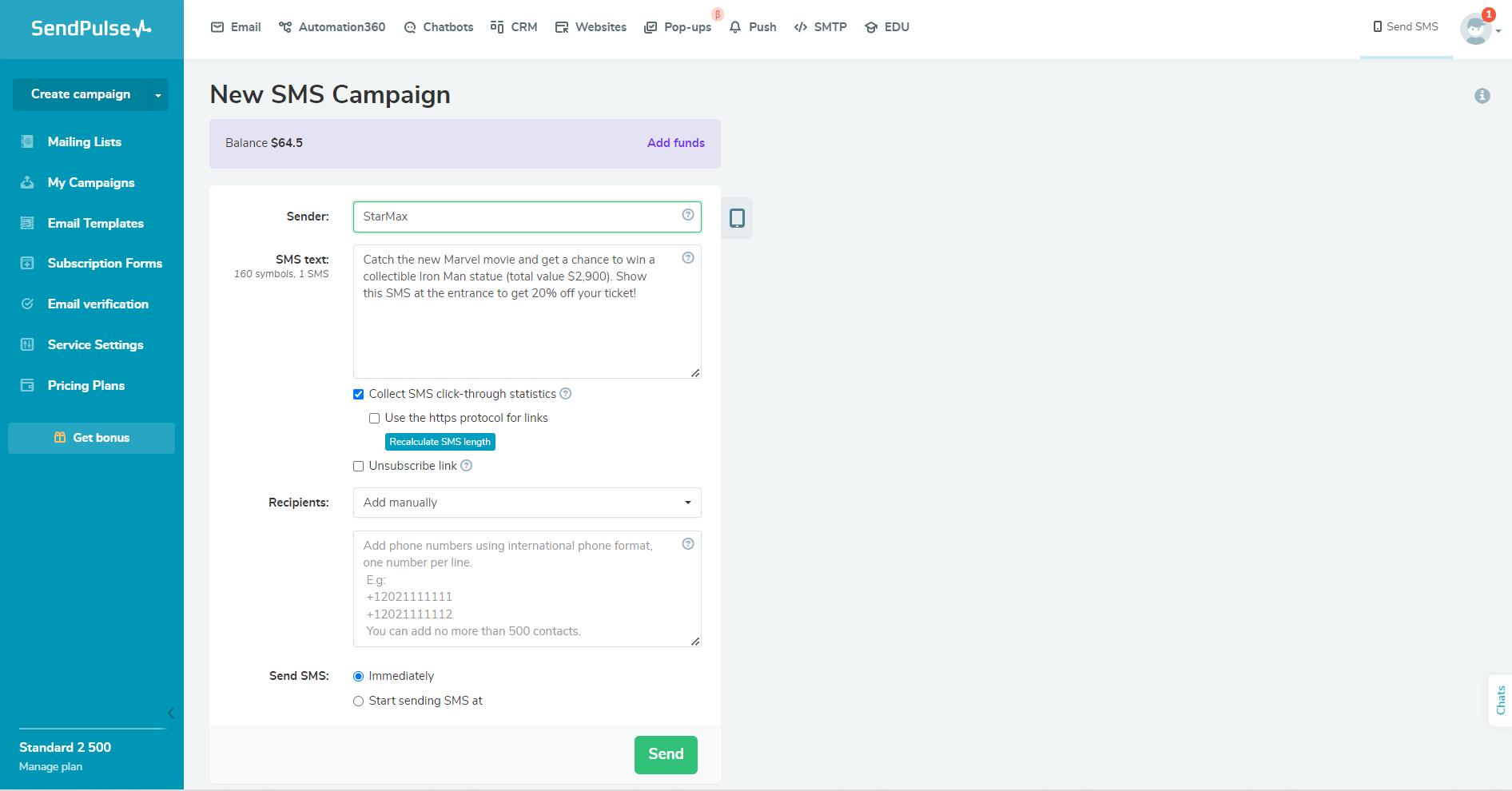Go to Mailing Lists in sidebar
This screenshot has width=1512, height=791.
84,142
